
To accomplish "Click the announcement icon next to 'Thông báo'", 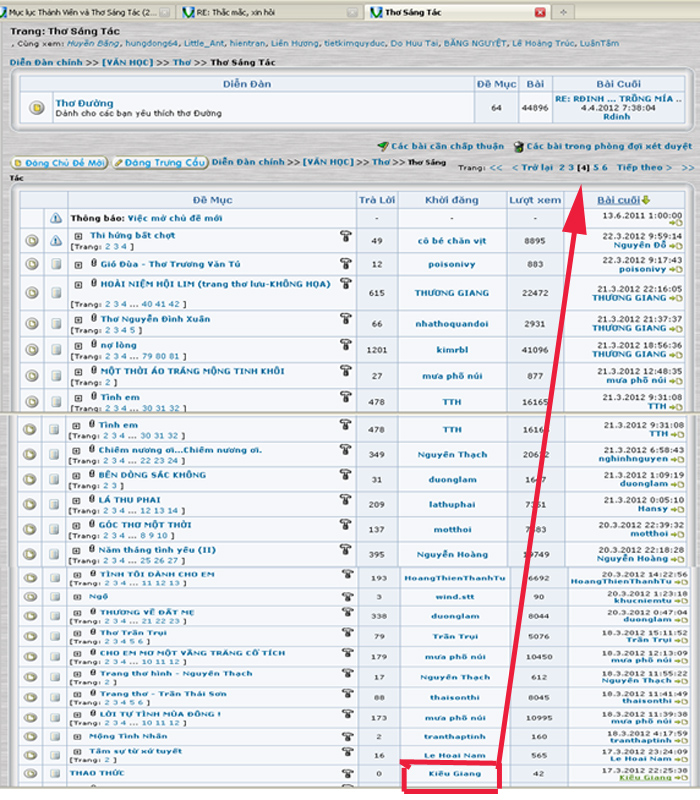I will coord(56,218).
